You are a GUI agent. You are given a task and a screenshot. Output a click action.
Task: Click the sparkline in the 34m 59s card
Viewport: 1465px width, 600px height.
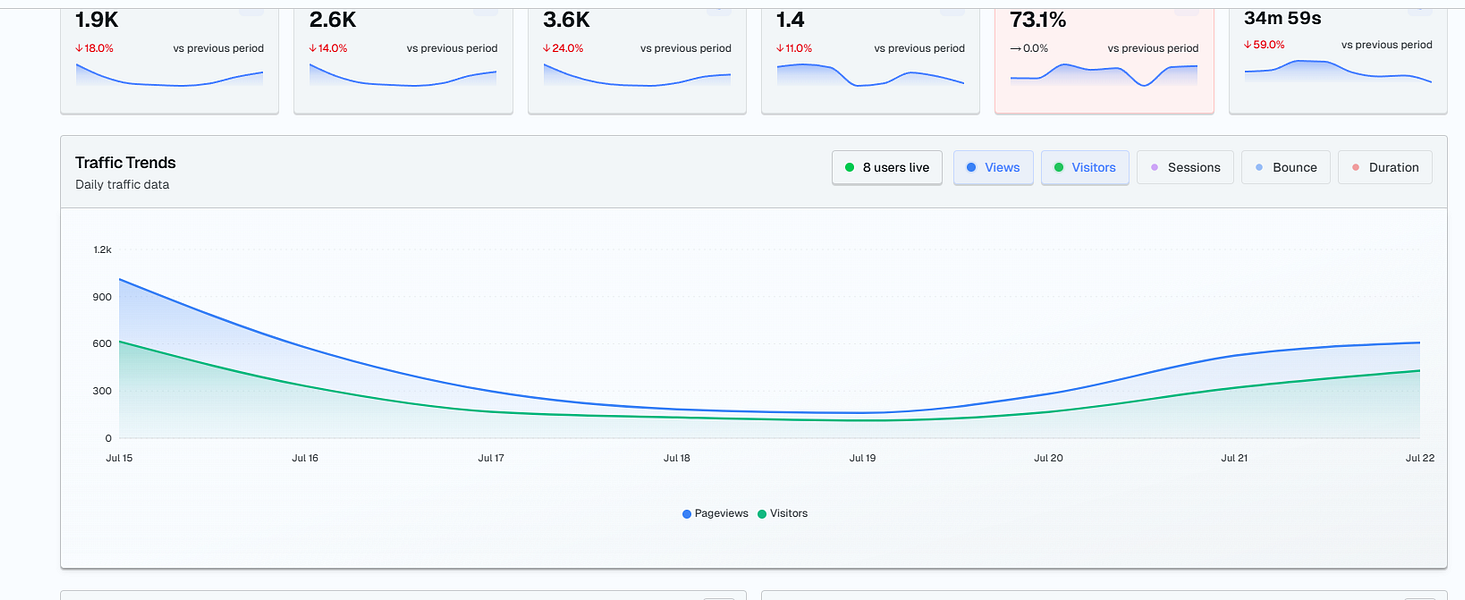[1338, 72]
